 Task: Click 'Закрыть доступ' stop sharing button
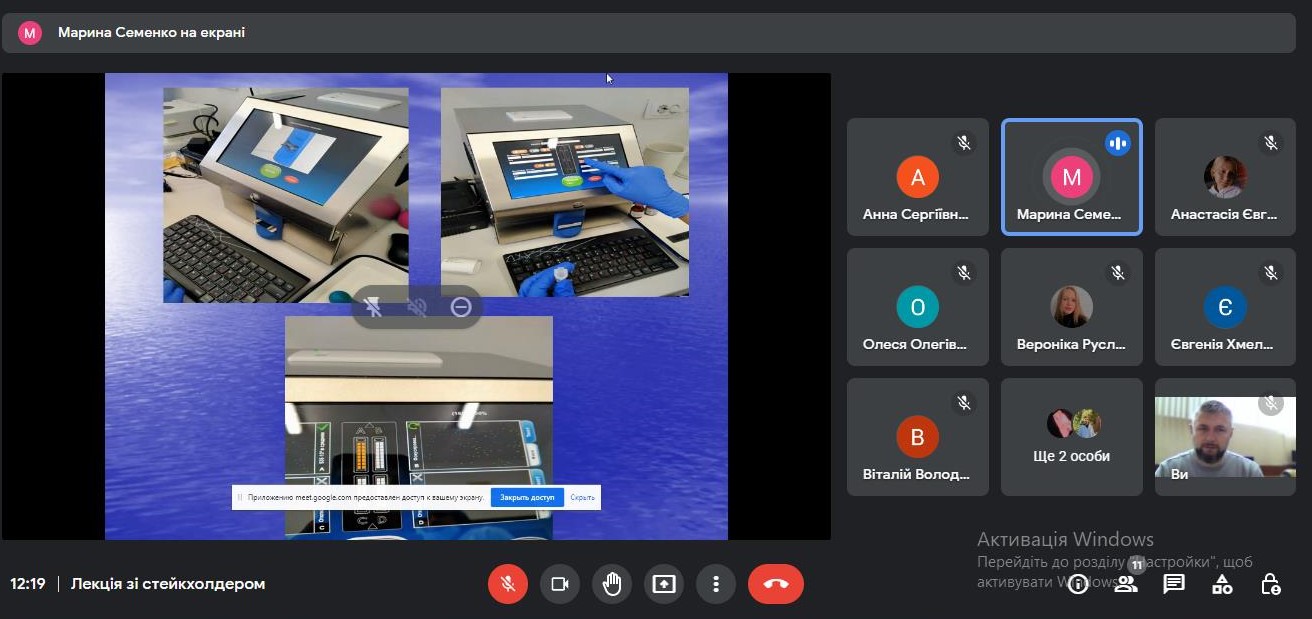pyautogui.click(x=527, y=497)
